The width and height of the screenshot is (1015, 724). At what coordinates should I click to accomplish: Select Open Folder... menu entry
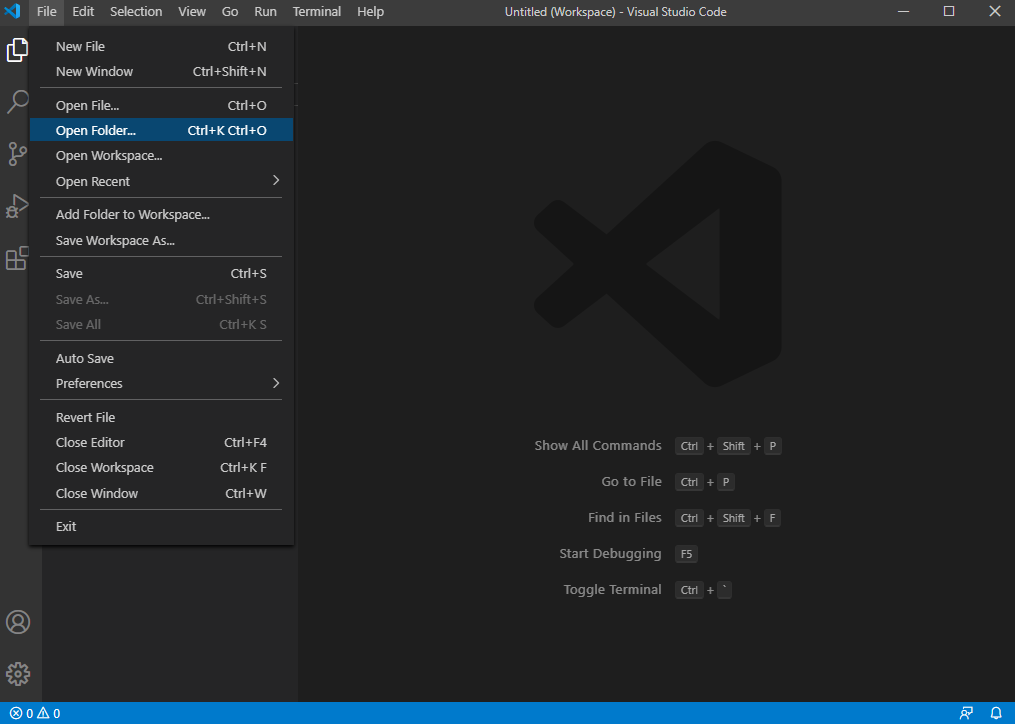click(161, 130)
